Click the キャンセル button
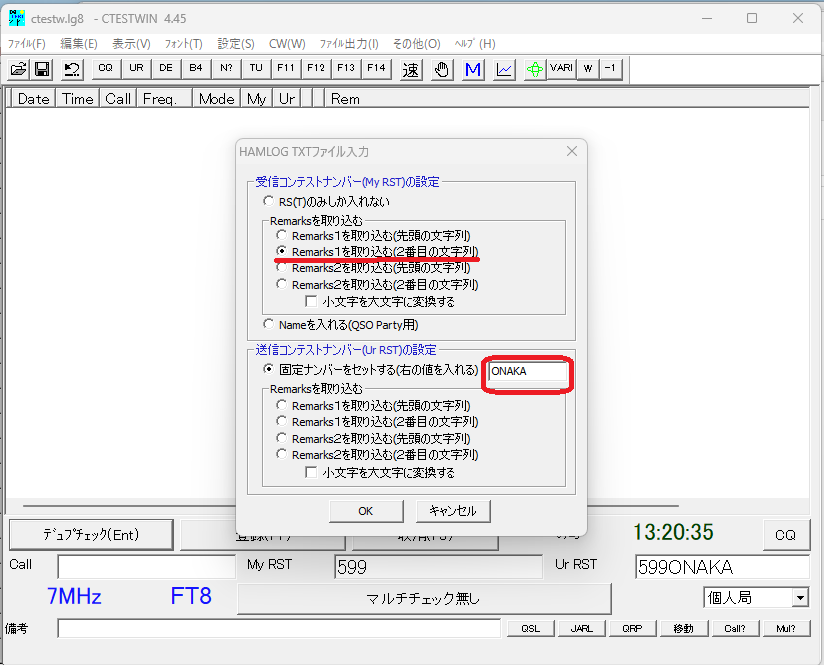824x665 pixels. (x=453, y=511)
